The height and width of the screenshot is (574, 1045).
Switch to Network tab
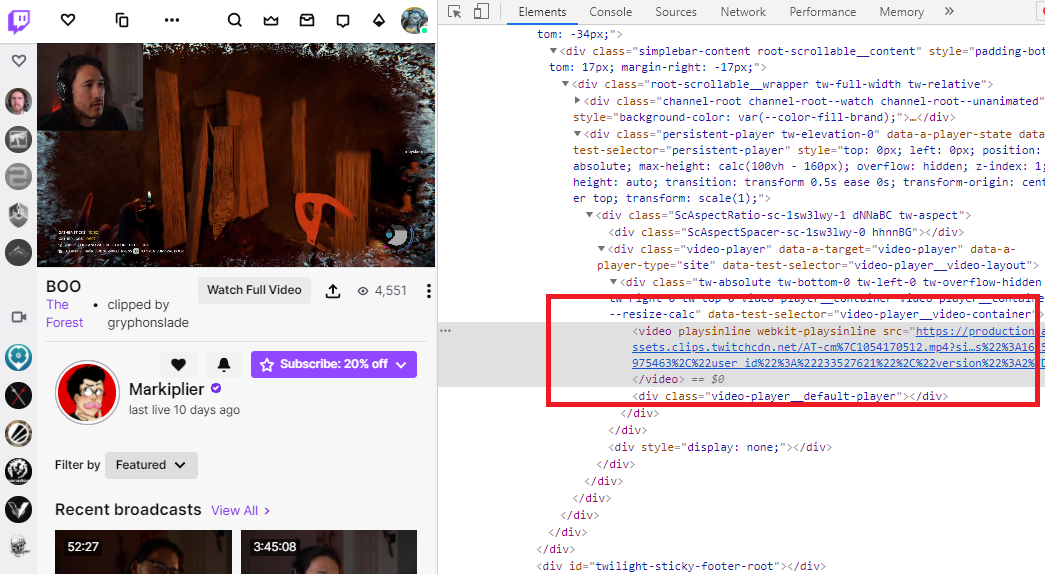(743, 12)
